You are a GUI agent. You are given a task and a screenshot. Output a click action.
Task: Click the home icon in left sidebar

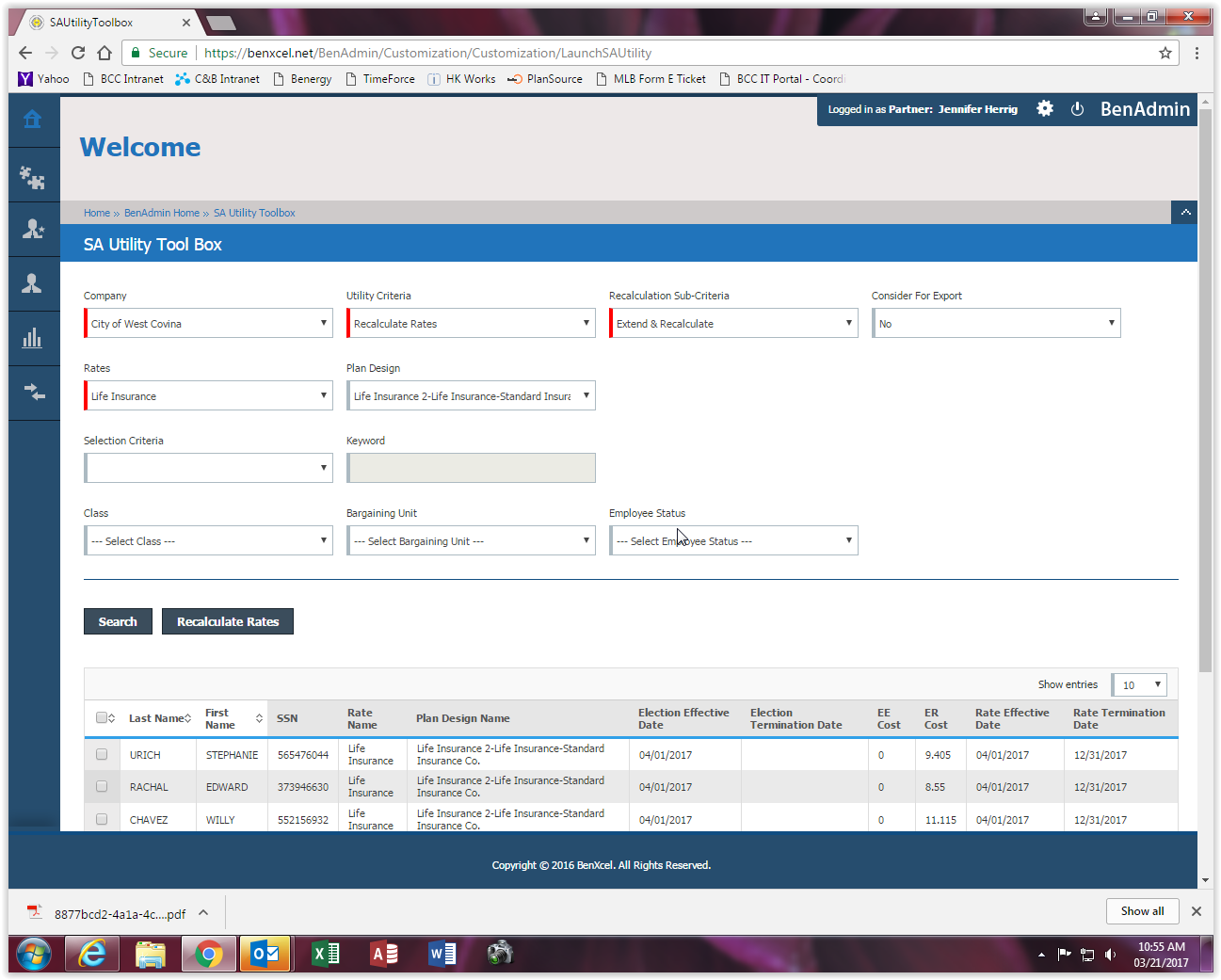(33, 120)
